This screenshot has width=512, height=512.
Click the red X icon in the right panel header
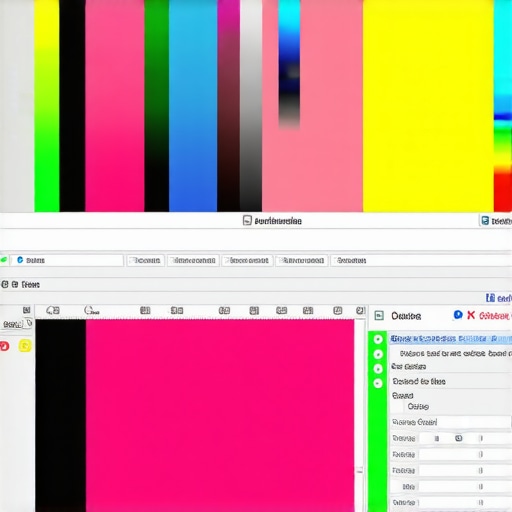[x=471, y=315]
